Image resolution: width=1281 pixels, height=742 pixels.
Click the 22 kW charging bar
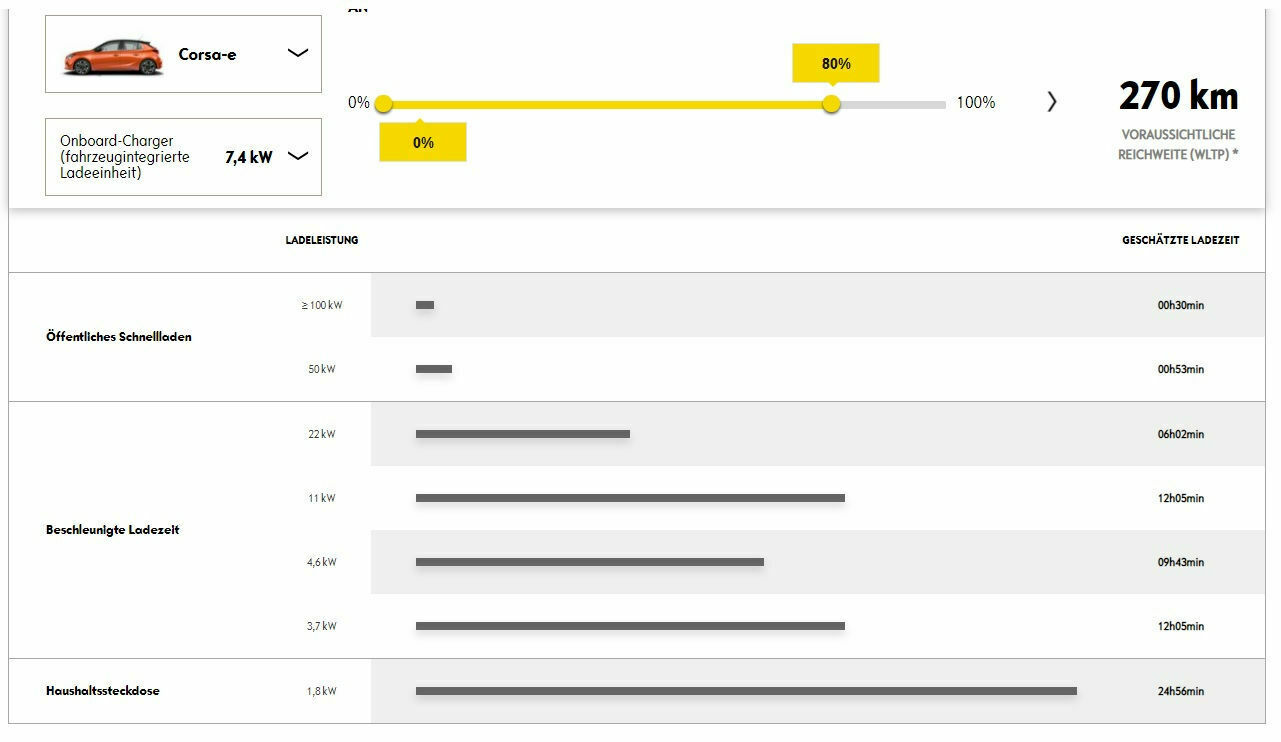pos(522,434)
